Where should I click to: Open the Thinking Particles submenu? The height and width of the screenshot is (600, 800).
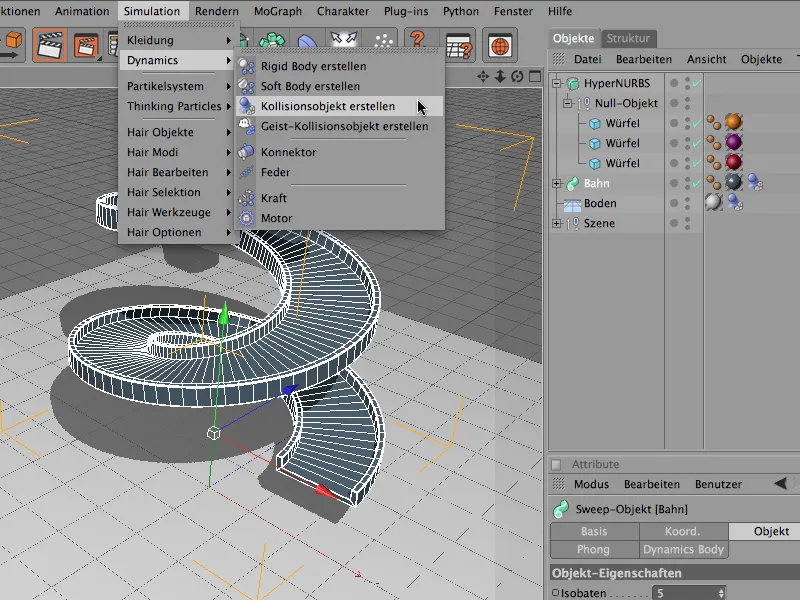click(178, 106)
